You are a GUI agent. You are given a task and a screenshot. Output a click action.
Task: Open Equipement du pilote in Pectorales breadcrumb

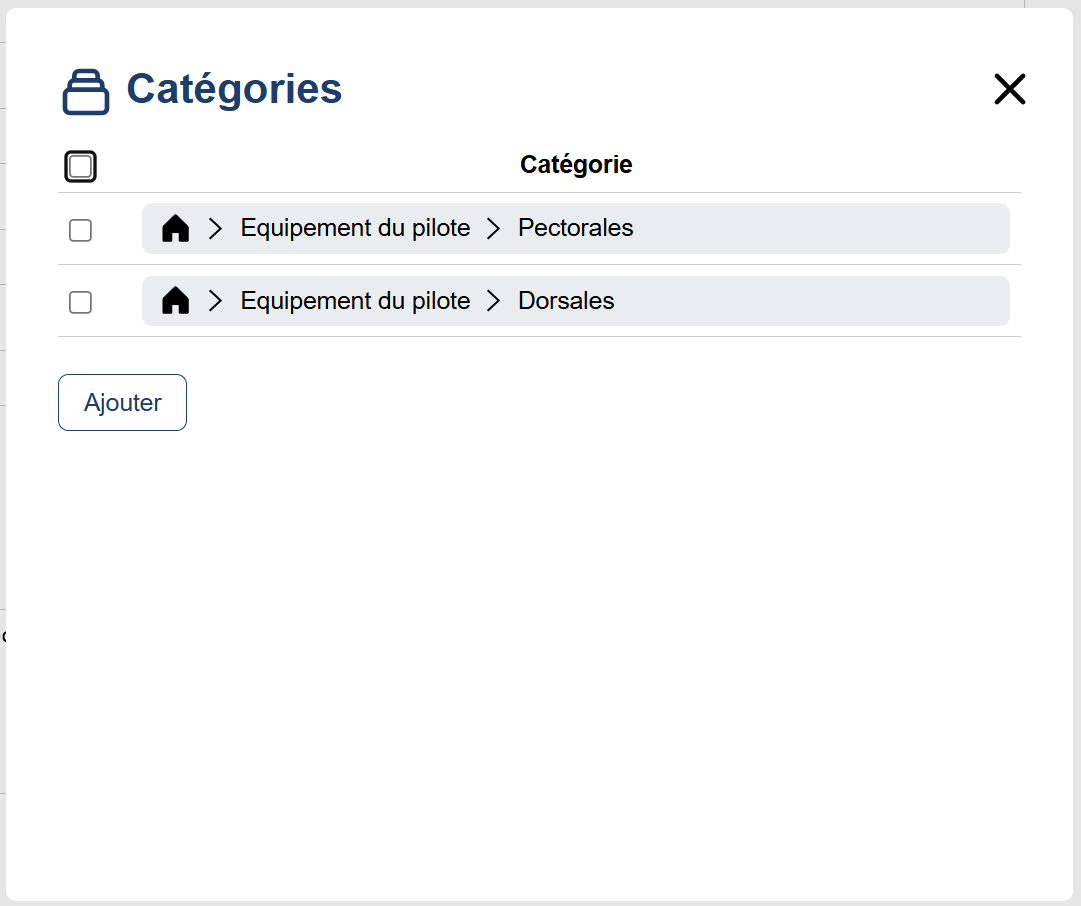point(355,228)
